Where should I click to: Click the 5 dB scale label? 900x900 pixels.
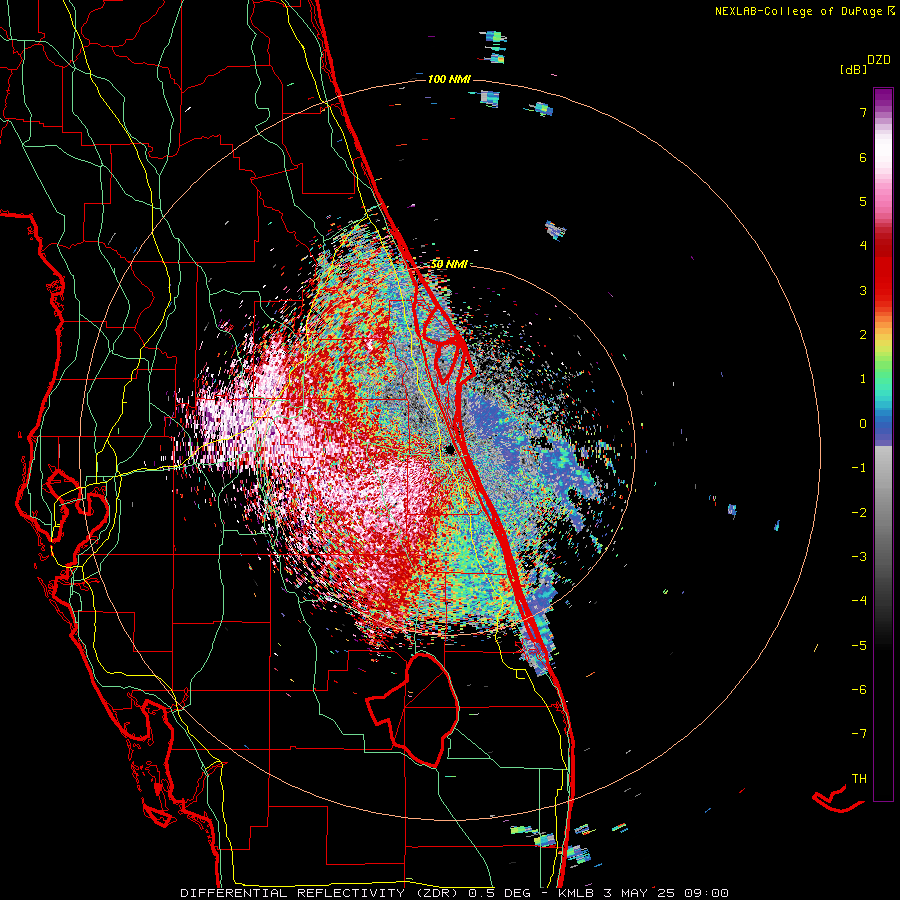863,201
